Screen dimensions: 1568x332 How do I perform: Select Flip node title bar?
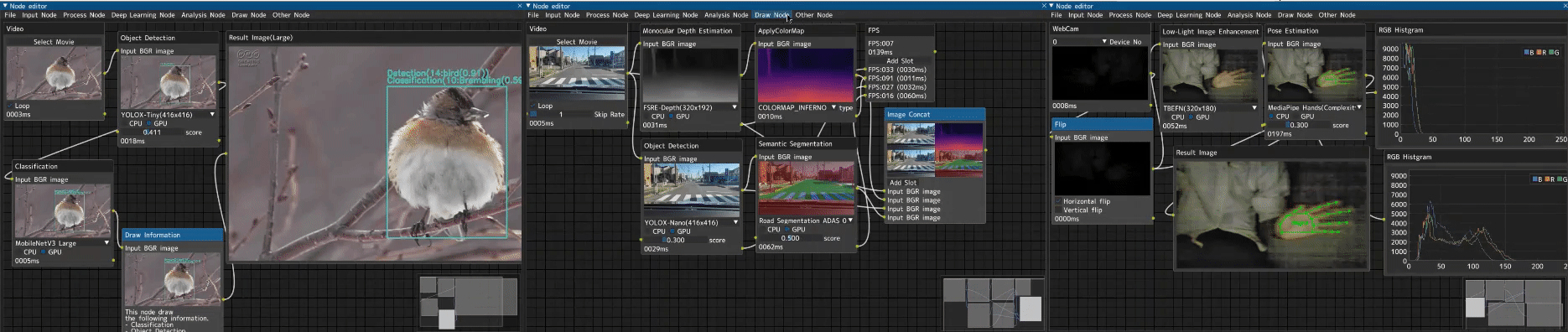tap(1102, 124)
